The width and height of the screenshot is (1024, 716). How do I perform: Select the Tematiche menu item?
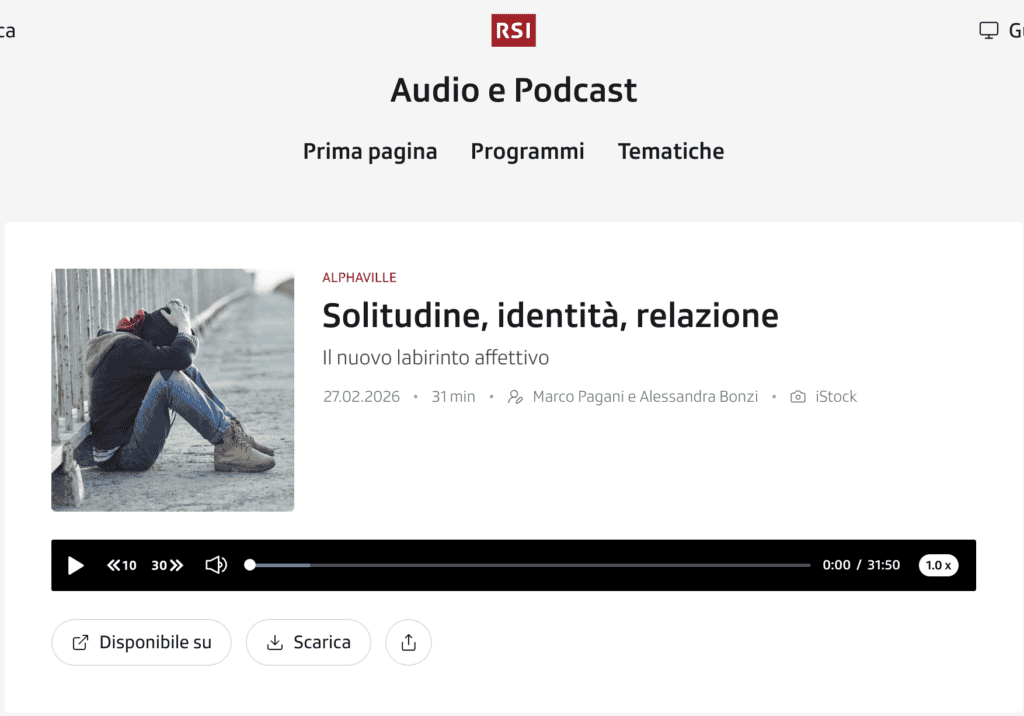670,152
